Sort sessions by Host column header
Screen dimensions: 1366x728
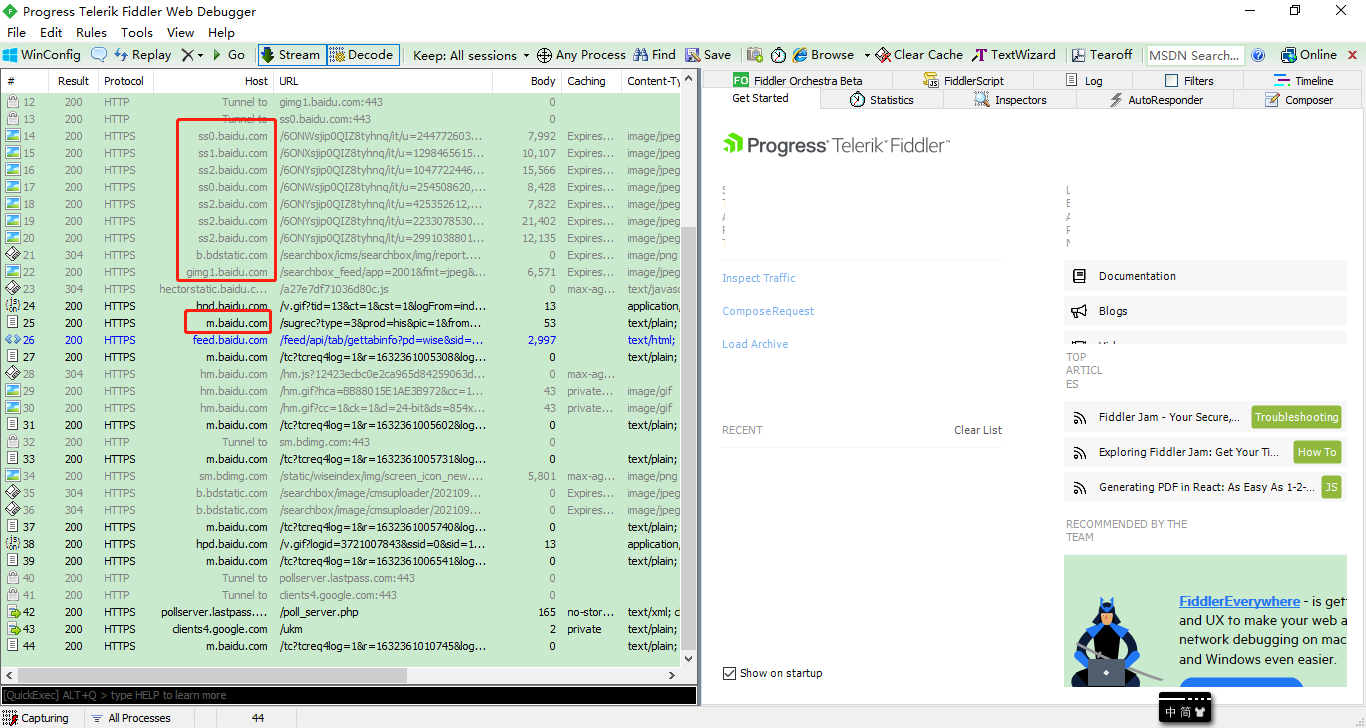coord(213,81)
